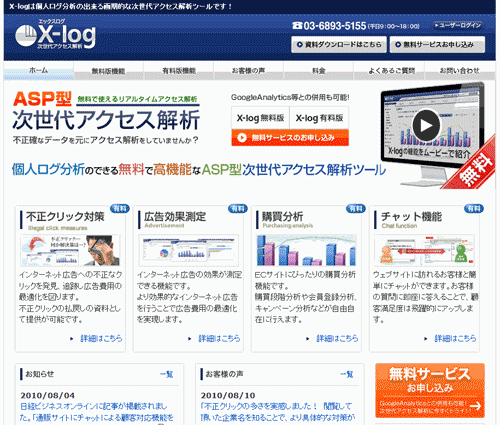The height and width of the screenshot is (425, 500).
Task: Open 詳細はこちら under チャット機能
Action: coord(455,338)
